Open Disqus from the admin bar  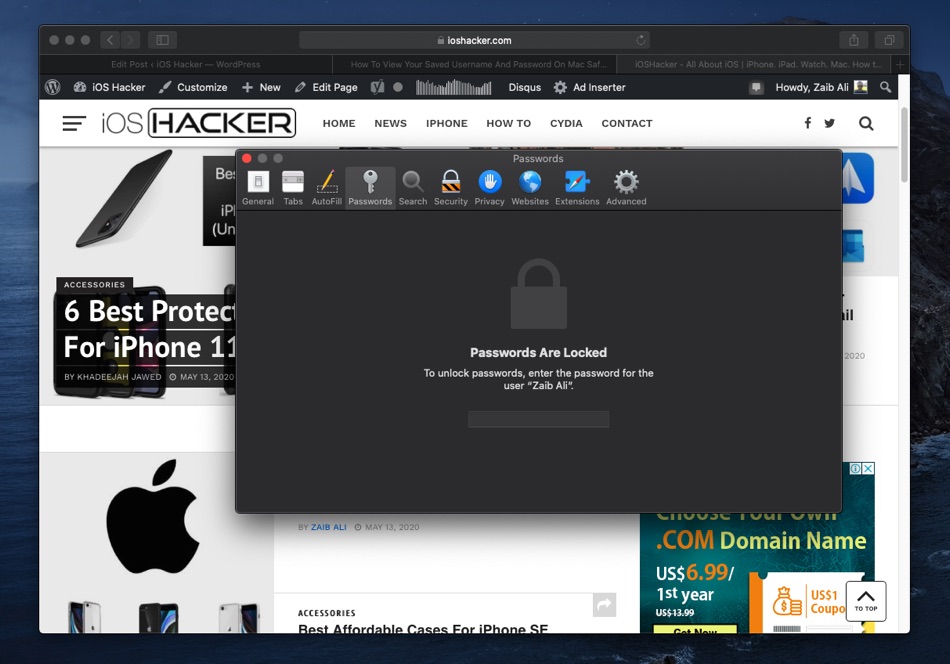pyautogui.click(x=525, y=87)
